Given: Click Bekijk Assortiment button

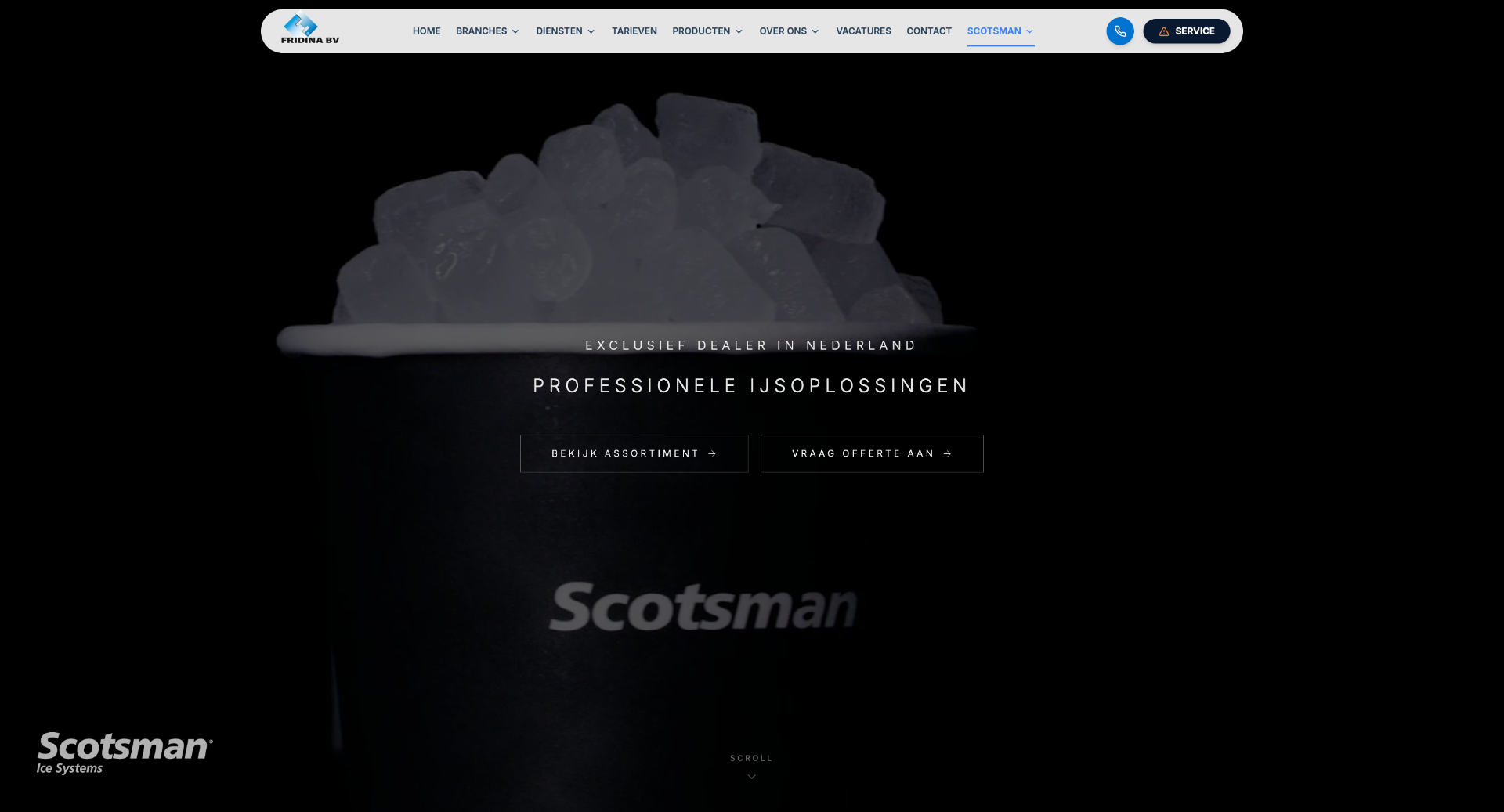Looking at the screenshot, I should tap(634, 453).
